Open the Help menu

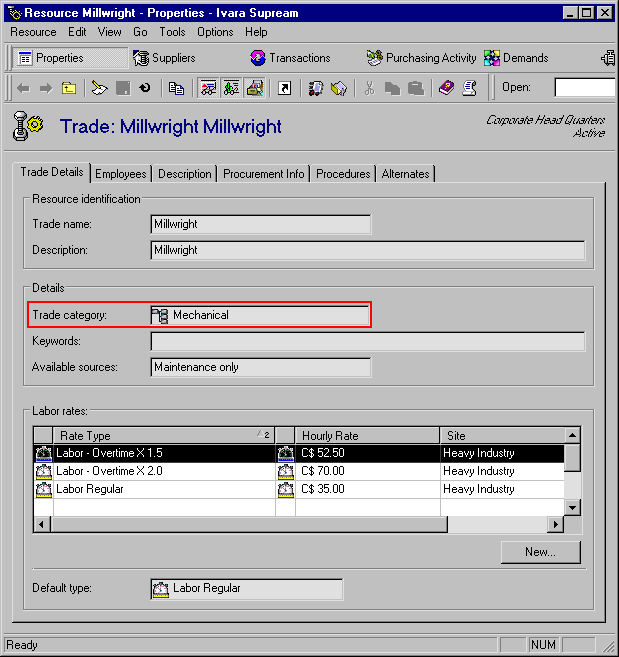256,32
